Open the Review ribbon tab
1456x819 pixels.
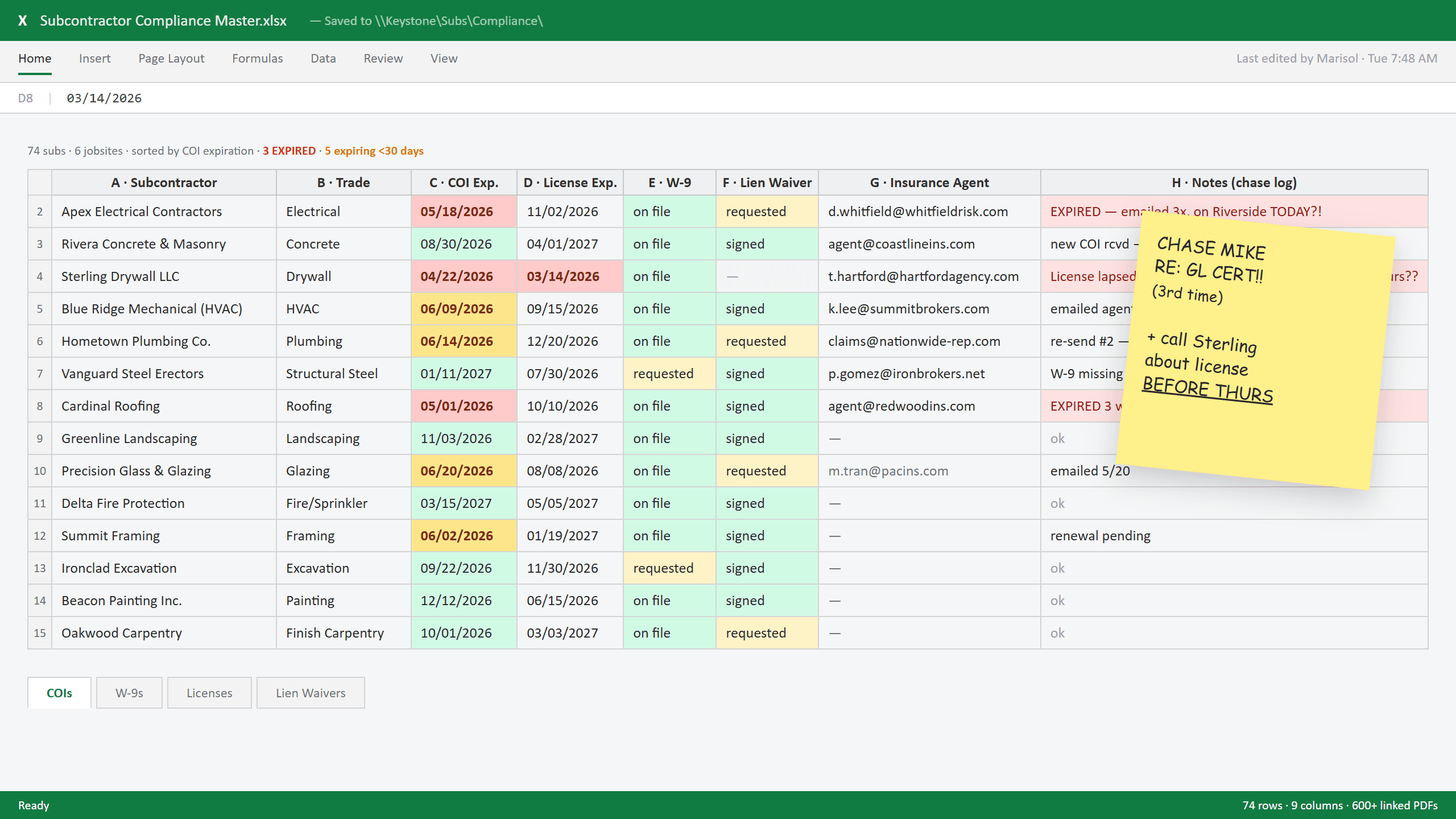383,59
